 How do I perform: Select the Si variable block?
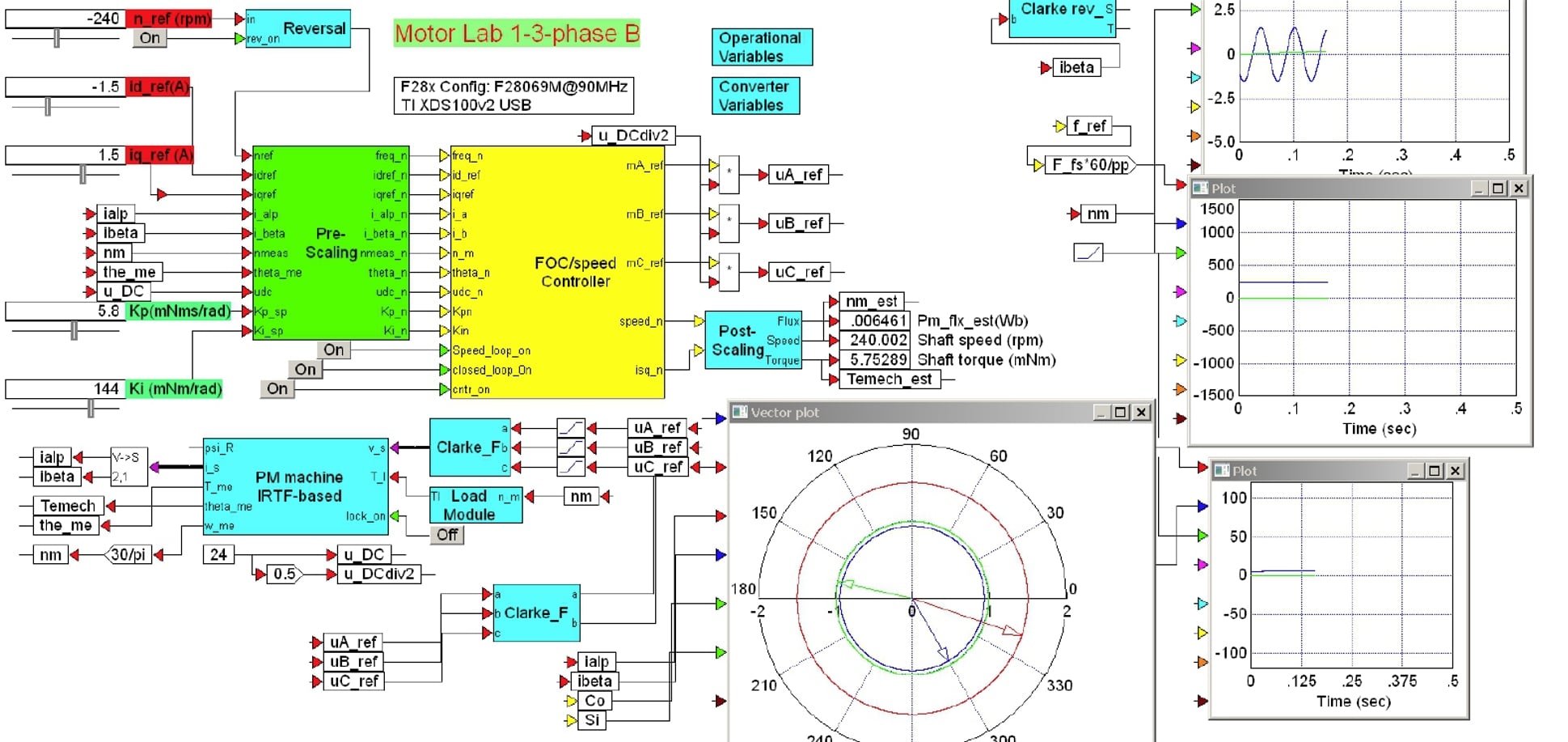(x=593, y=720)
